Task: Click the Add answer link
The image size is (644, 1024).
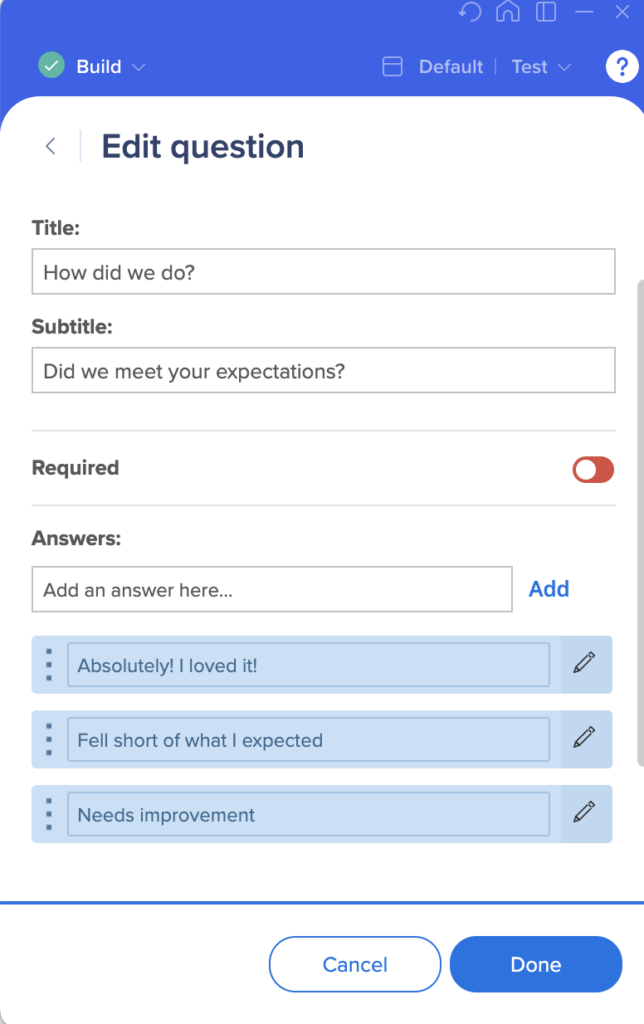Action: 548,589
